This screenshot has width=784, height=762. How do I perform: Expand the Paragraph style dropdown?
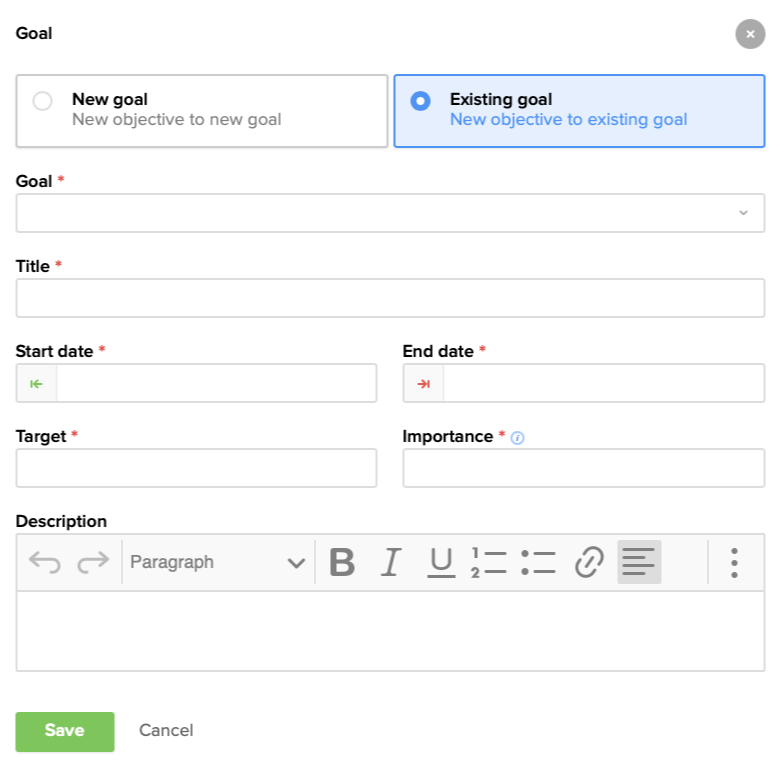tap(217, 562)
